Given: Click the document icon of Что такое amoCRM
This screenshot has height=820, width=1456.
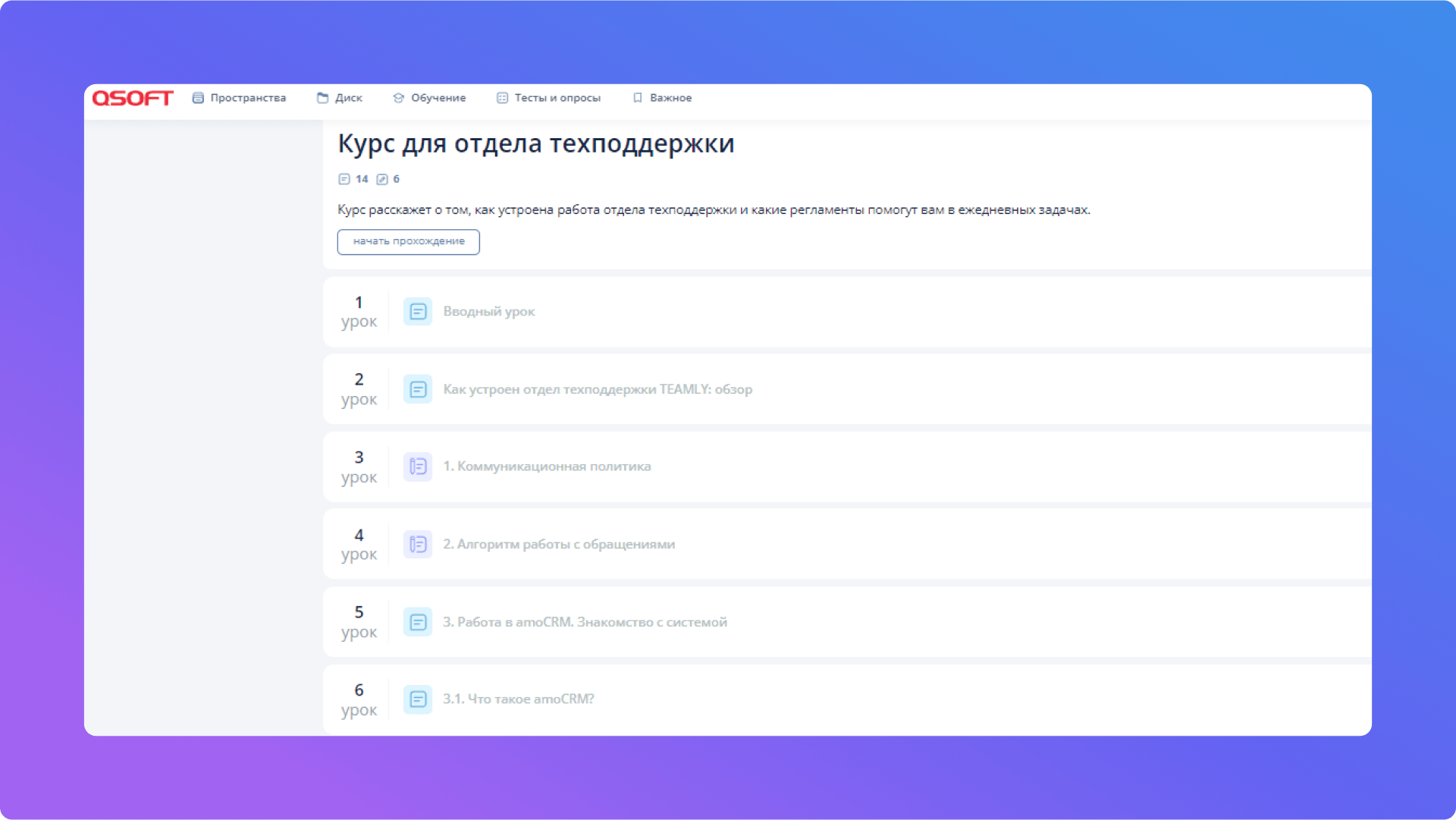Looking at the screenshot, I should (x=418, y=699).
